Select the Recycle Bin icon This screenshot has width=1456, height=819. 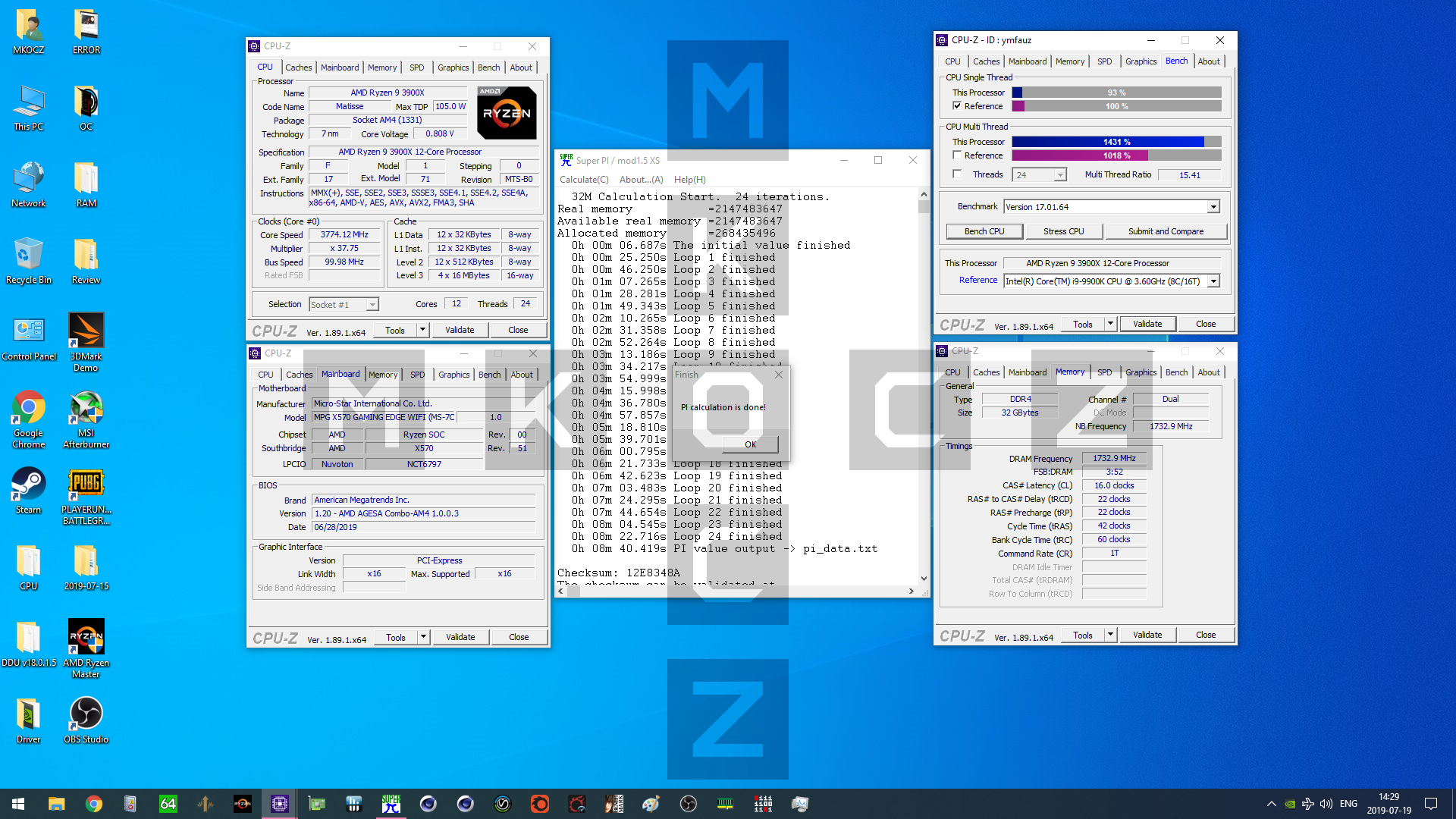(x=29, y=262)
